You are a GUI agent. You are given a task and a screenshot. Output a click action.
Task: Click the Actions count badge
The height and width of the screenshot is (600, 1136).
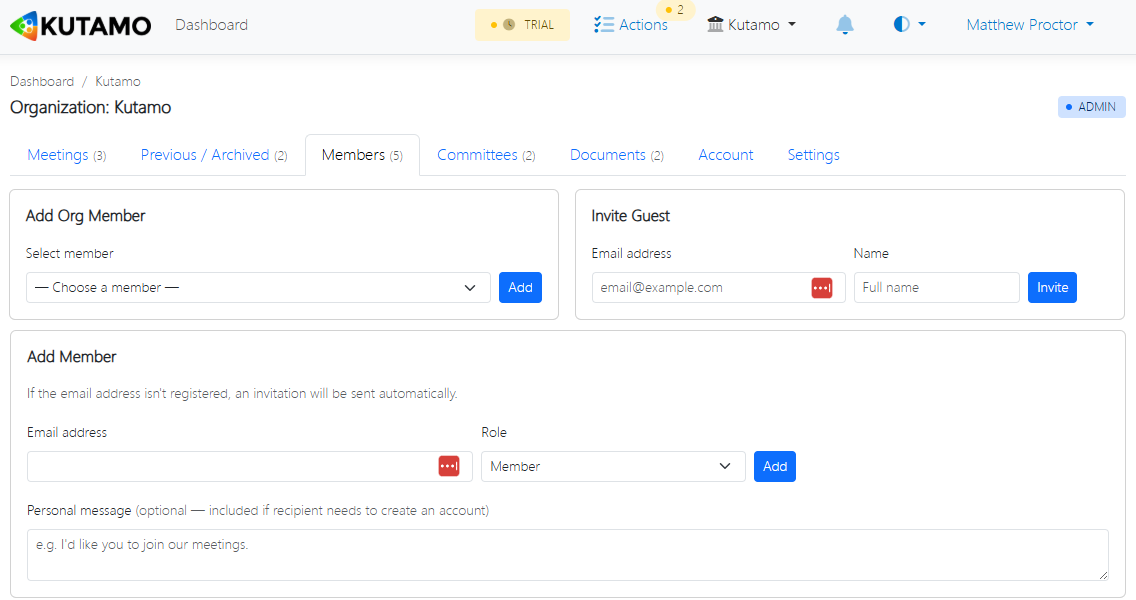(675, 10)
